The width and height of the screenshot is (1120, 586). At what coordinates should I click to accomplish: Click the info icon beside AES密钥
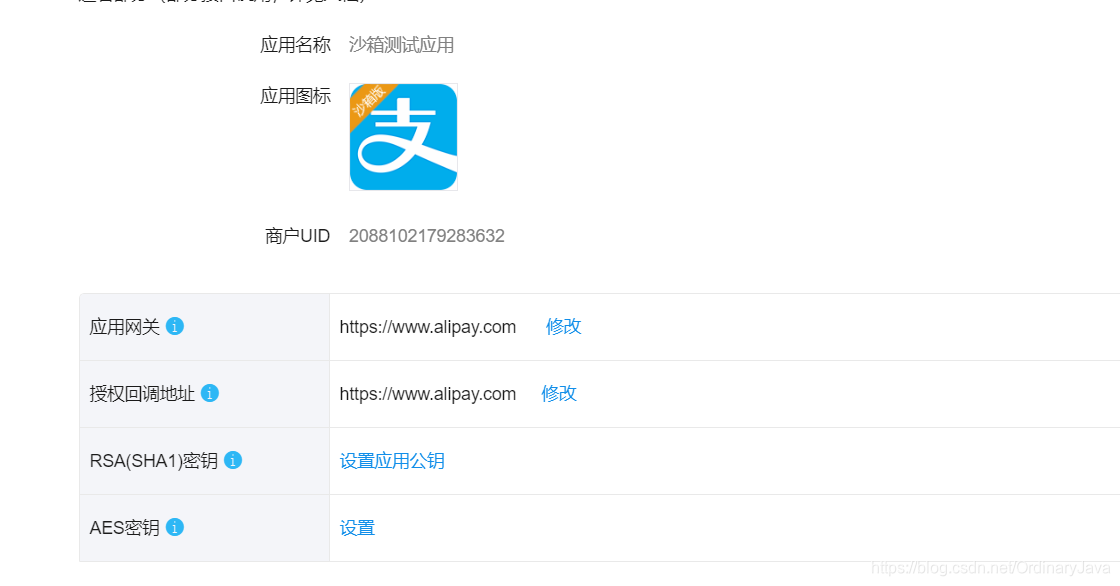(x=175, y=526)
